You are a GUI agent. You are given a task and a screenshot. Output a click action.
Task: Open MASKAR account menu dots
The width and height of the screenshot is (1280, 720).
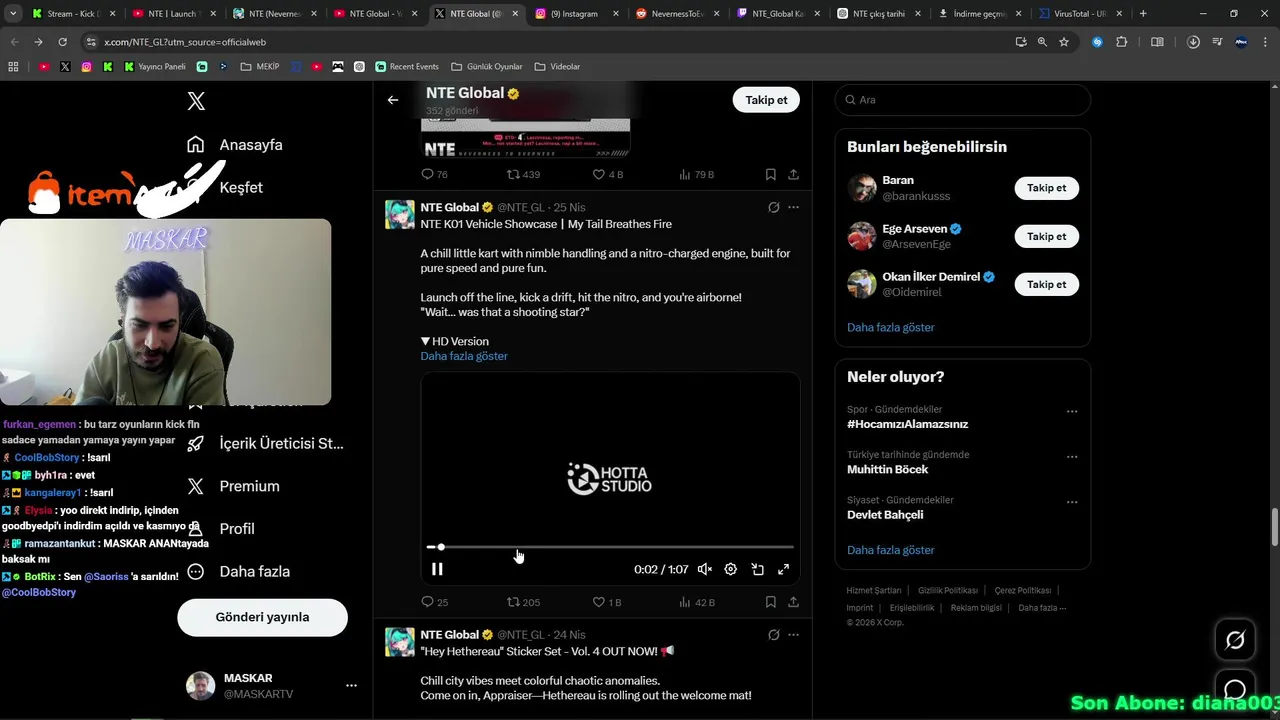point(351,686)
